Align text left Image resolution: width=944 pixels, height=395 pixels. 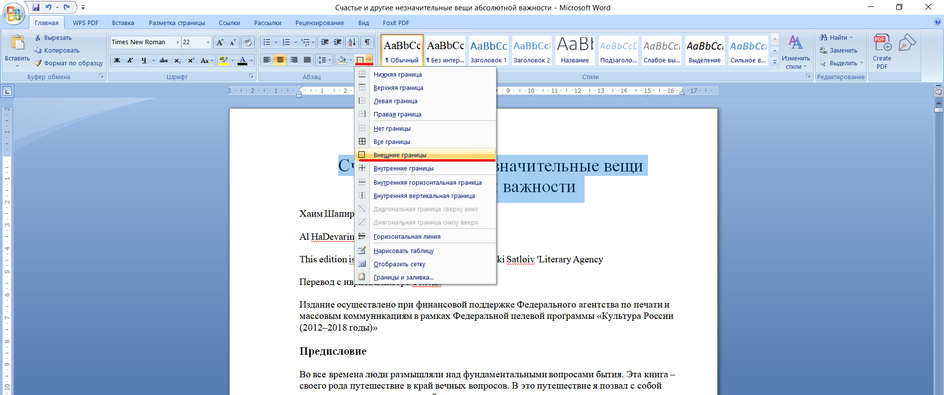click(267, 60)
